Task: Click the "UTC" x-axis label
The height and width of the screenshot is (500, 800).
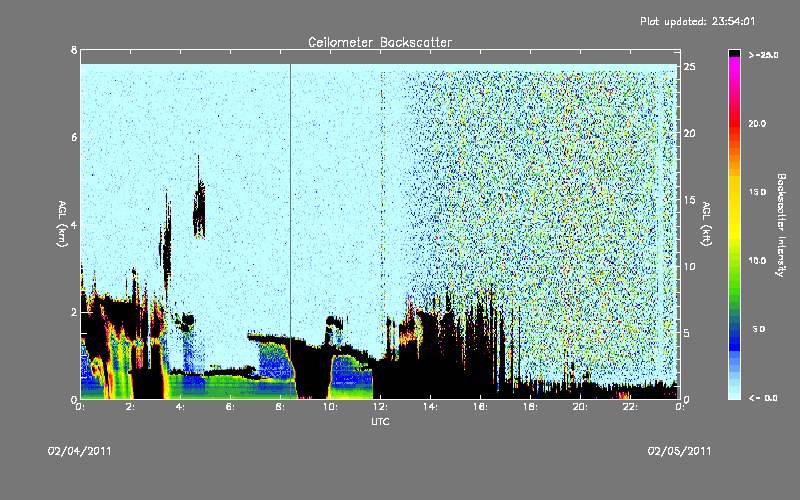Action: [x=380, y=421]
